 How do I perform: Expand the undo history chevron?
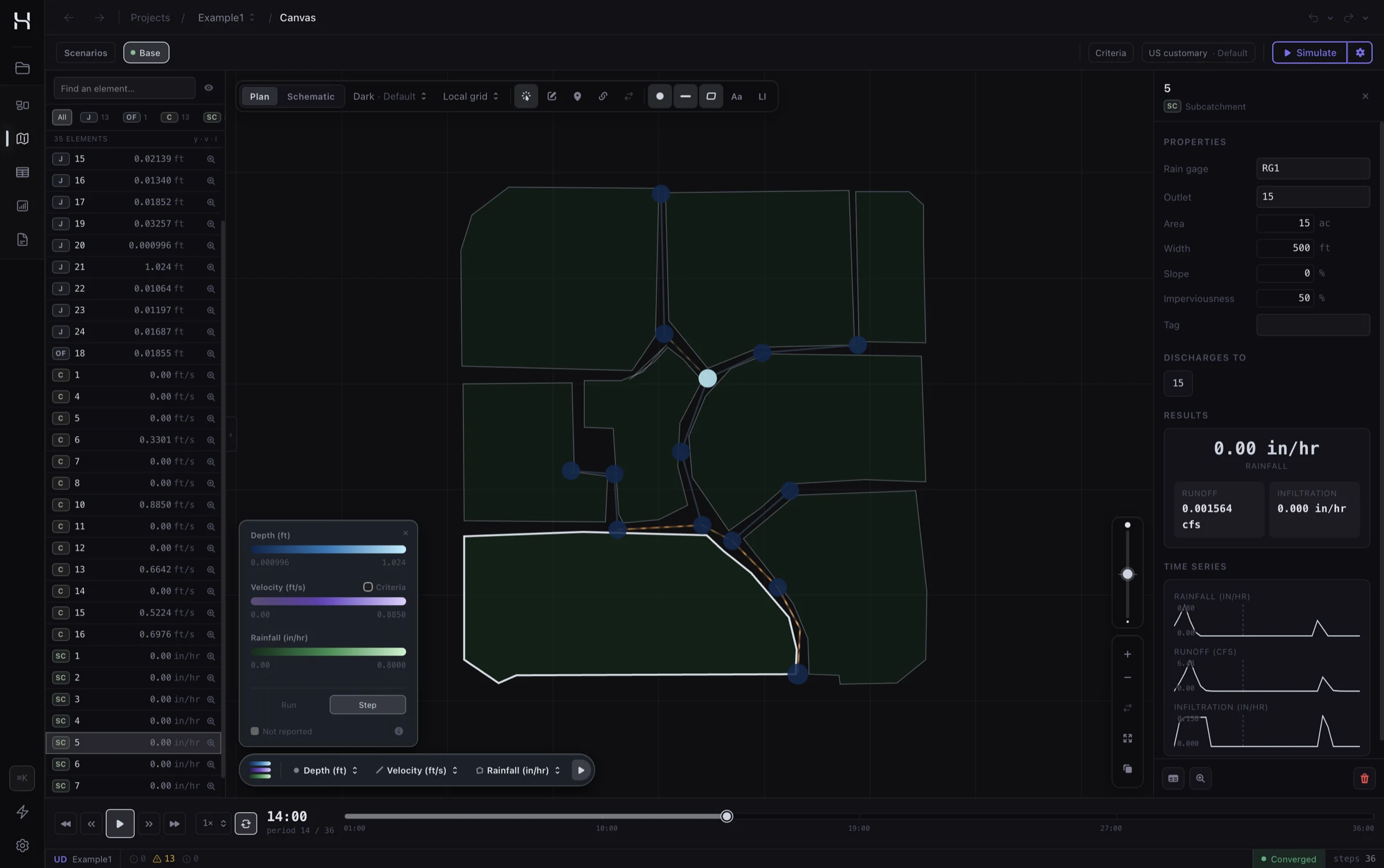pos(1330,18)
